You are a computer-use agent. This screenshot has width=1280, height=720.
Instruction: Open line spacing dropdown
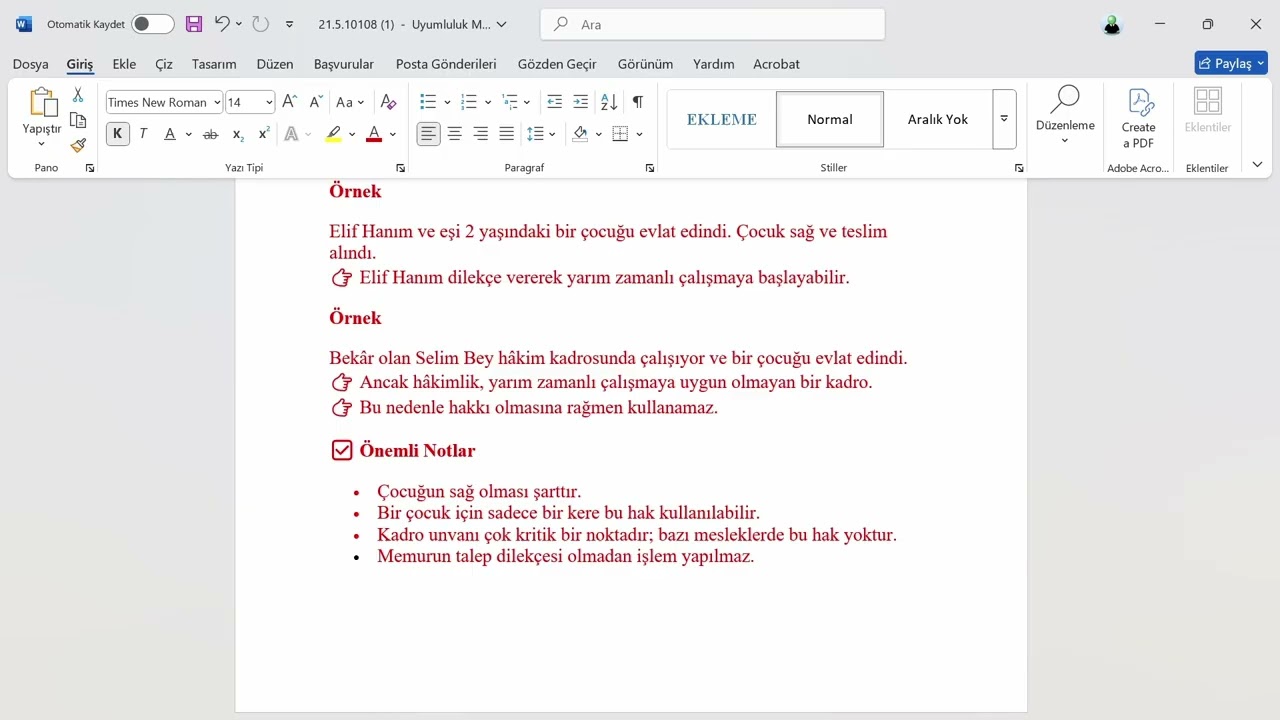pos(552,134)
